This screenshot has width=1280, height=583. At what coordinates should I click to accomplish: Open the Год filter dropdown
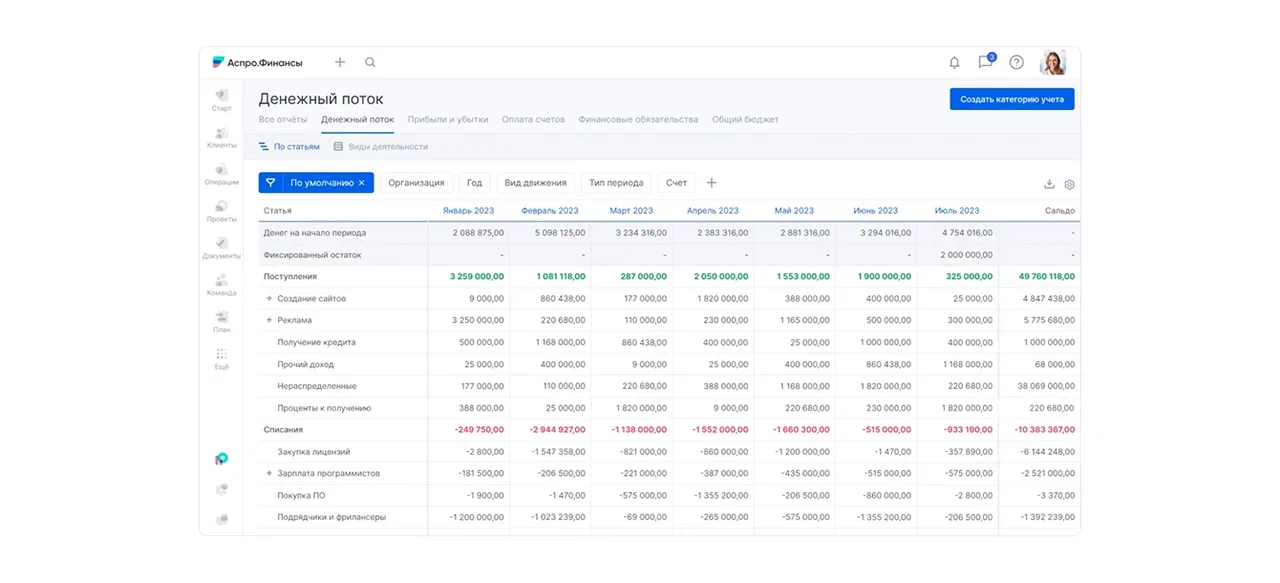tap(474, 183)
